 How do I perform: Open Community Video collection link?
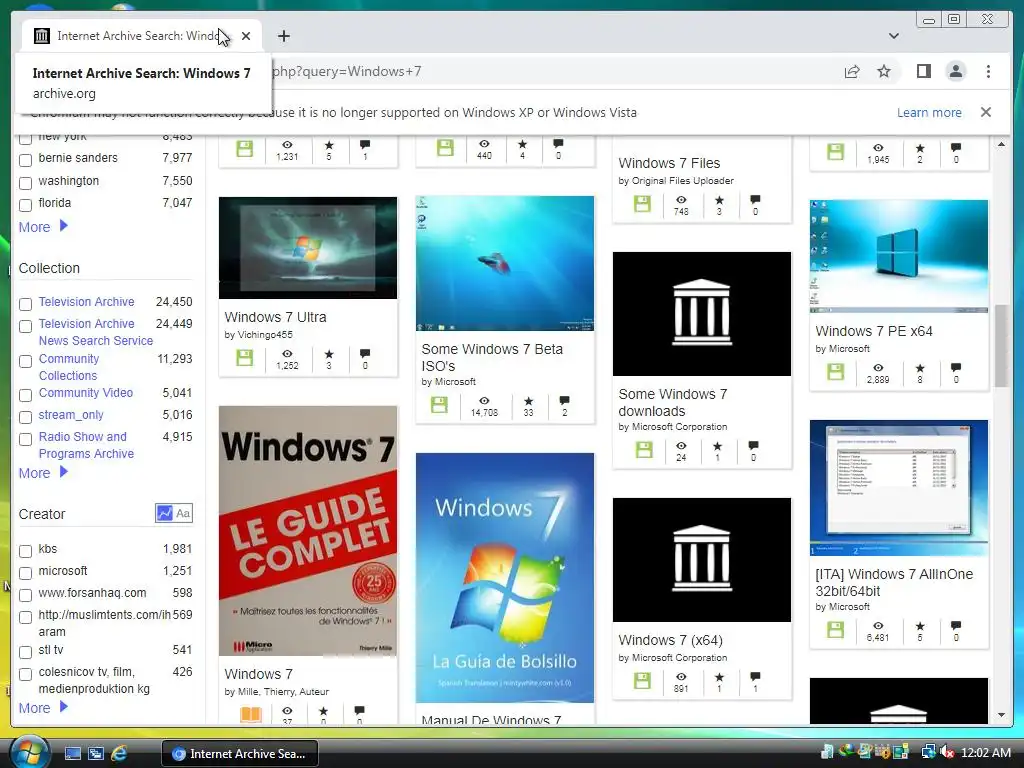tap(86, 392)
